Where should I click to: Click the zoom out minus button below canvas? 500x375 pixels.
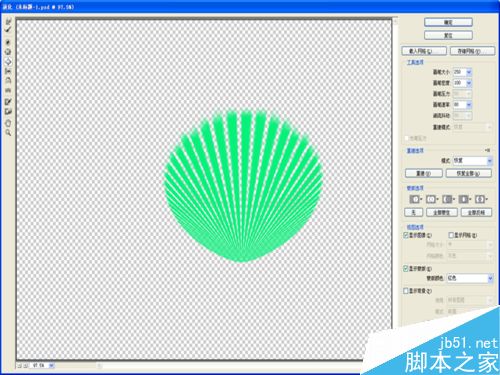(19, 366)
